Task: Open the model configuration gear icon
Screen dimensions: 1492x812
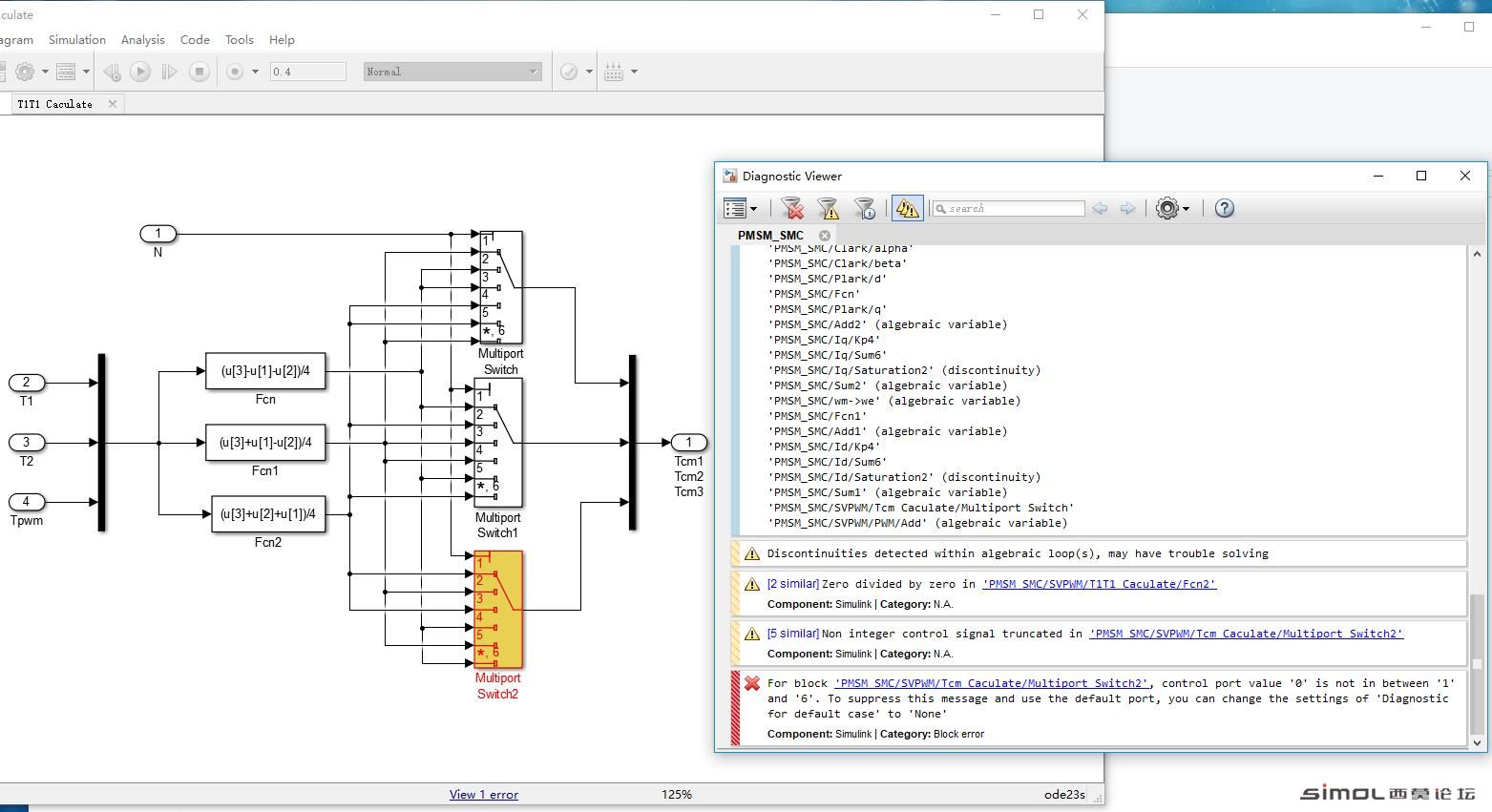Action: pyautogui.click(x=25, y=72)
